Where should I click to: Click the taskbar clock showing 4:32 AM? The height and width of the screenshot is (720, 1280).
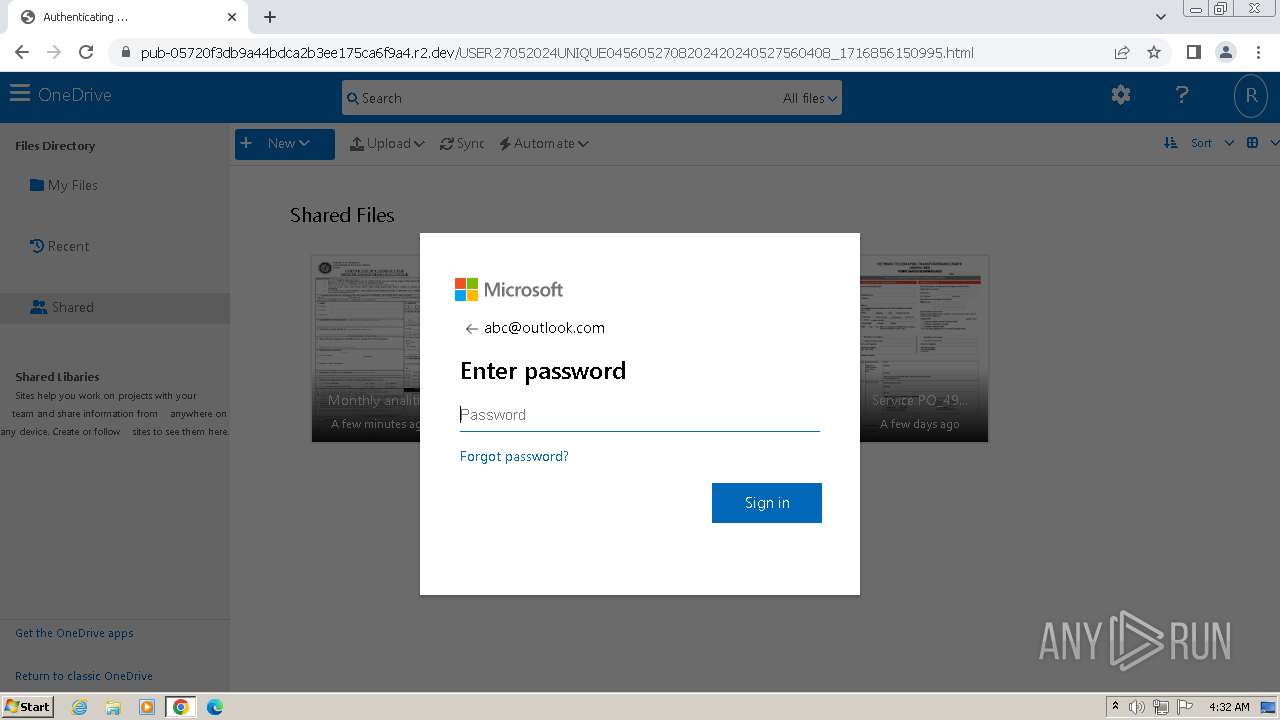(x=1229, y=707)
